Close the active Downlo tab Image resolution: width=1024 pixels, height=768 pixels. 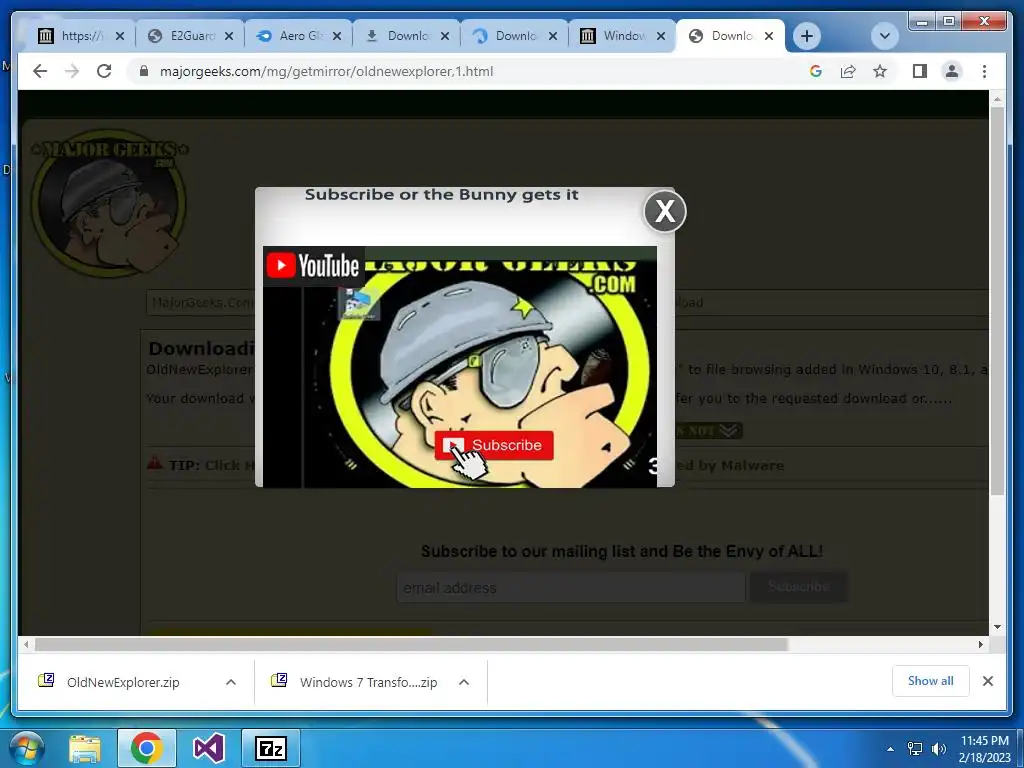click(769, 36)
